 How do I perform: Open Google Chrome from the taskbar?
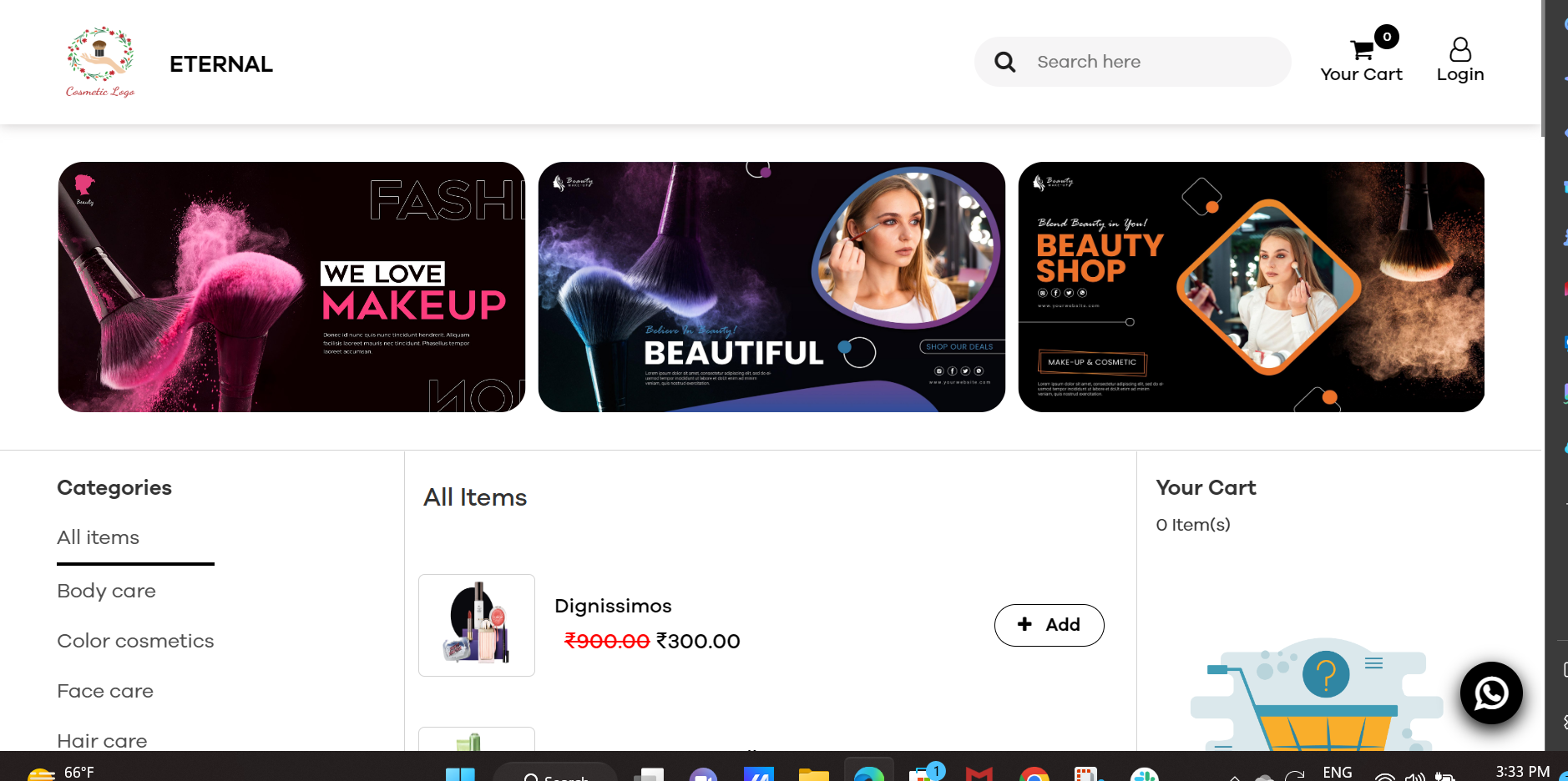coord(1034,774)
